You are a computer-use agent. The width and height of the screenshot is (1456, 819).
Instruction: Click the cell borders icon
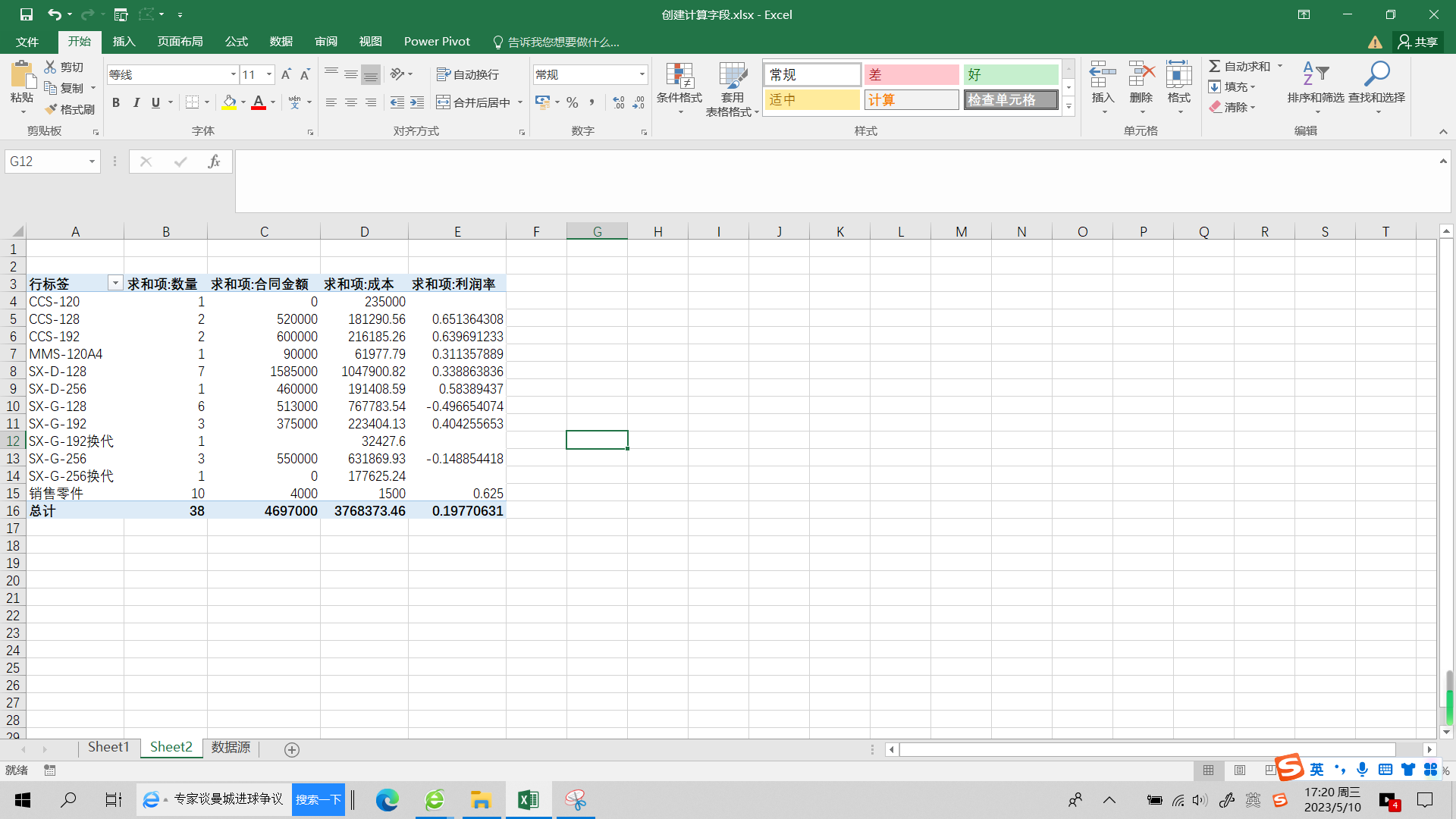tap(193, 102)
